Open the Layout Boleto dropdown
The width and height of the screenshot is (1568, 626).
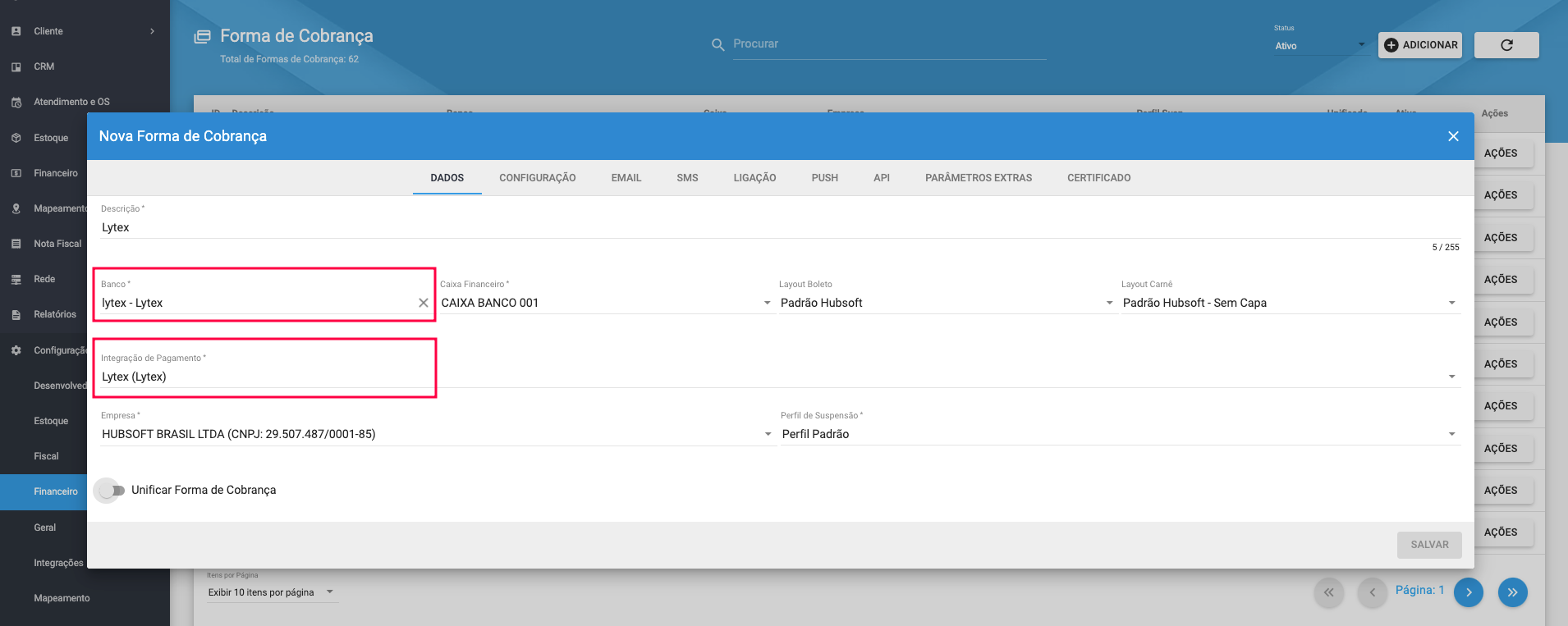[x=947, y=303]
